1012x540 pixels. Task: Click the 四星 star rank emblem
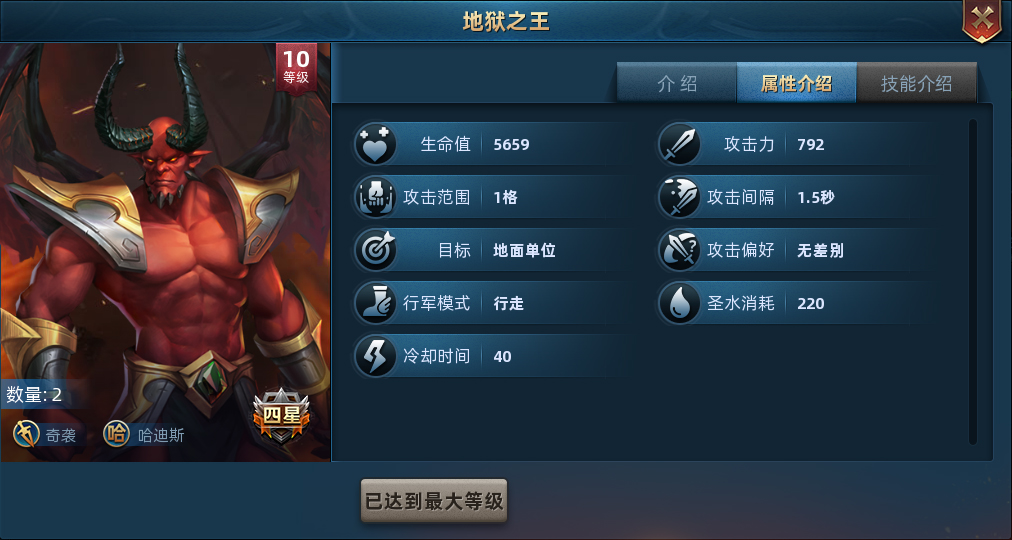point(281,415)
